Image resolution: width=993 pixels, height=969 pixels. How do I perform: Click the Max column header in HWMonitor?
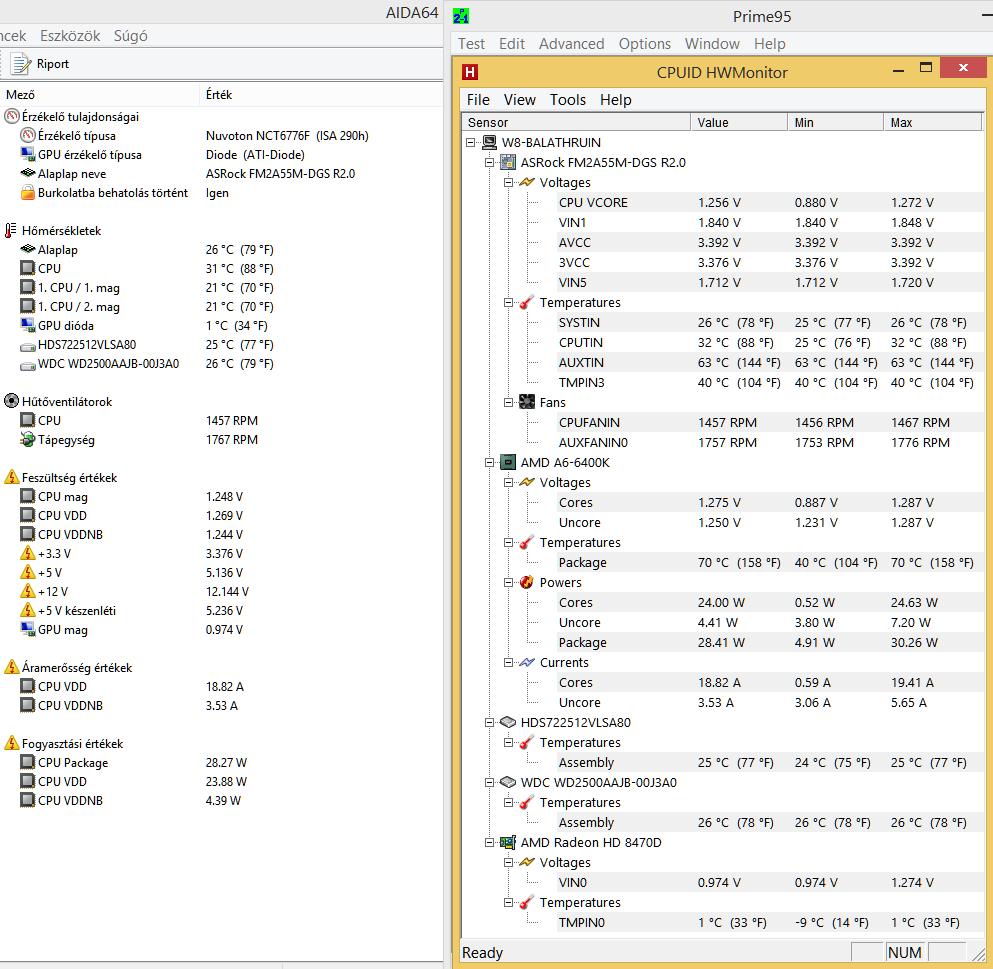[932, 122]
